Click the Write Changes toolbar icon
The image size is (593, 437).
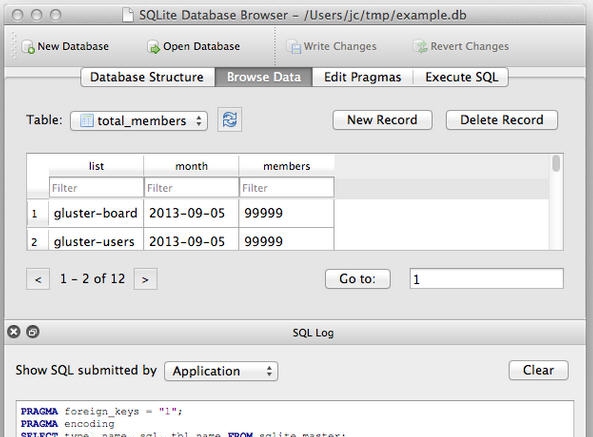click(294, 47)
